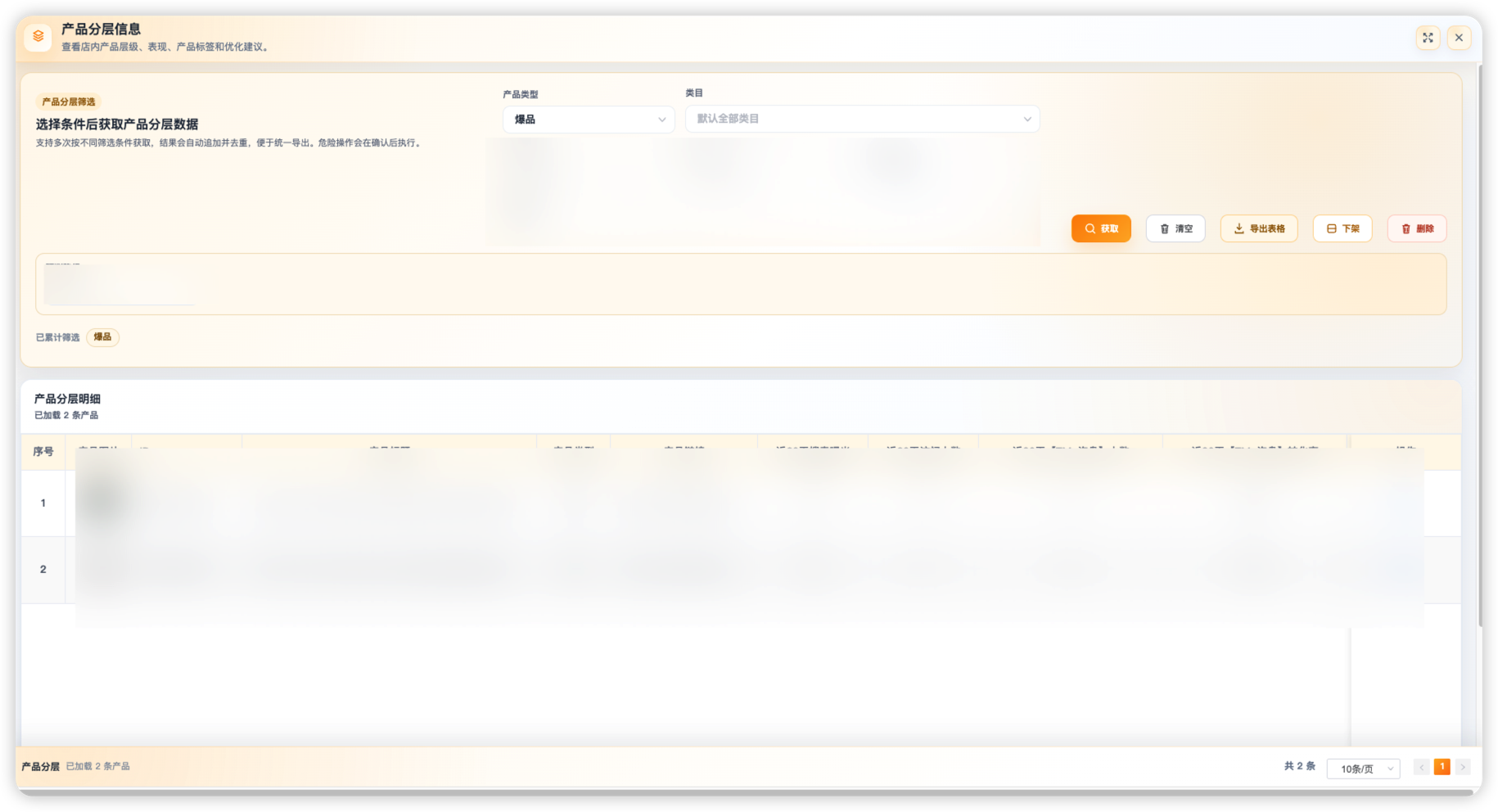The image size is (1498, 812).
Task: Click the right vertical scrollbar
Action: pos(1480,344)
